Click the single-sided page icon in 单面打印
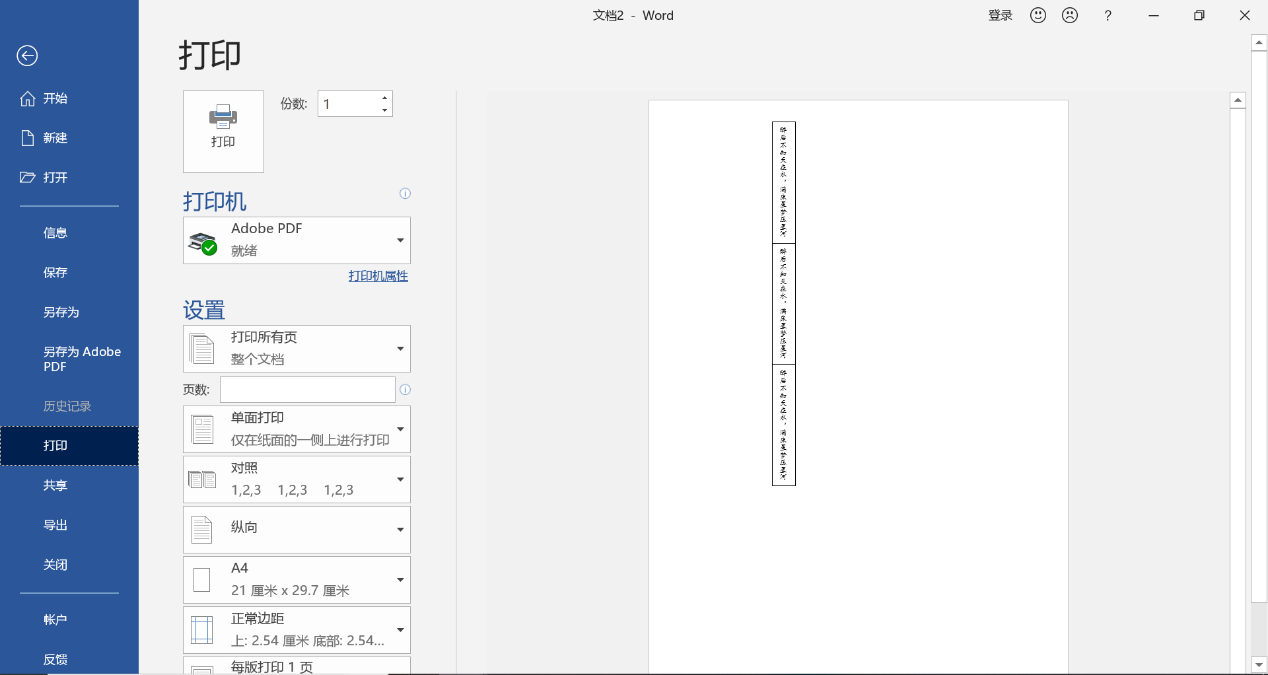This screenshot has width=1268, height=675. tap(203, 429)
